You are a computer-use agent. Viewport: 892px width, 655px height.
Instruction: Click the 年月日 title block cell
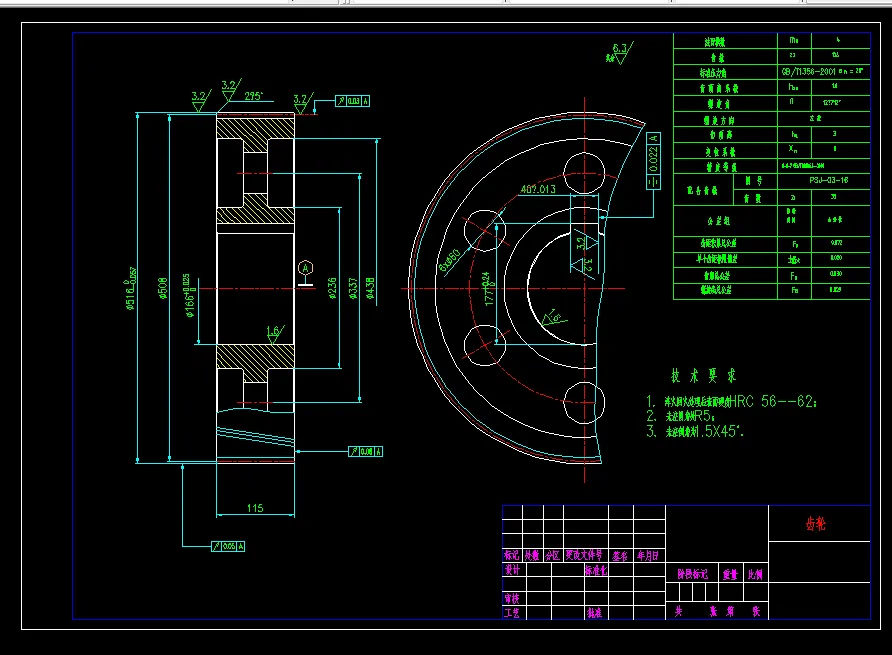[x=649, y=555]
